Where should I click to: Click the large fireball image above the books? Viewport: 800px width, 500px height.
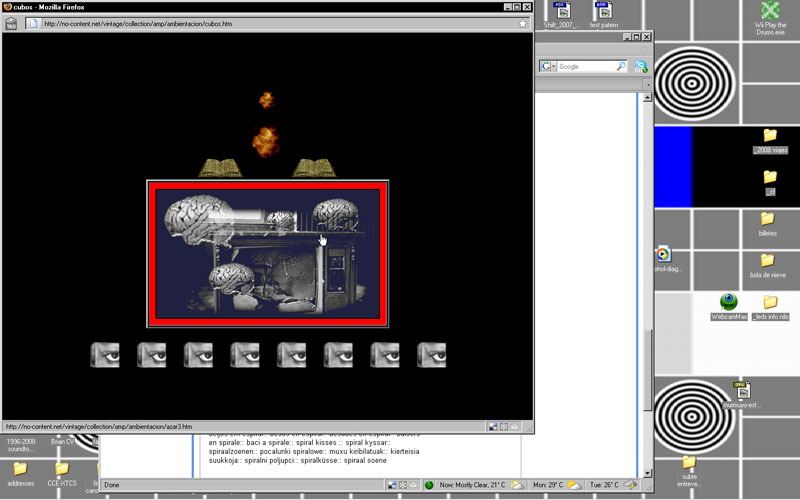click(266, 139)
